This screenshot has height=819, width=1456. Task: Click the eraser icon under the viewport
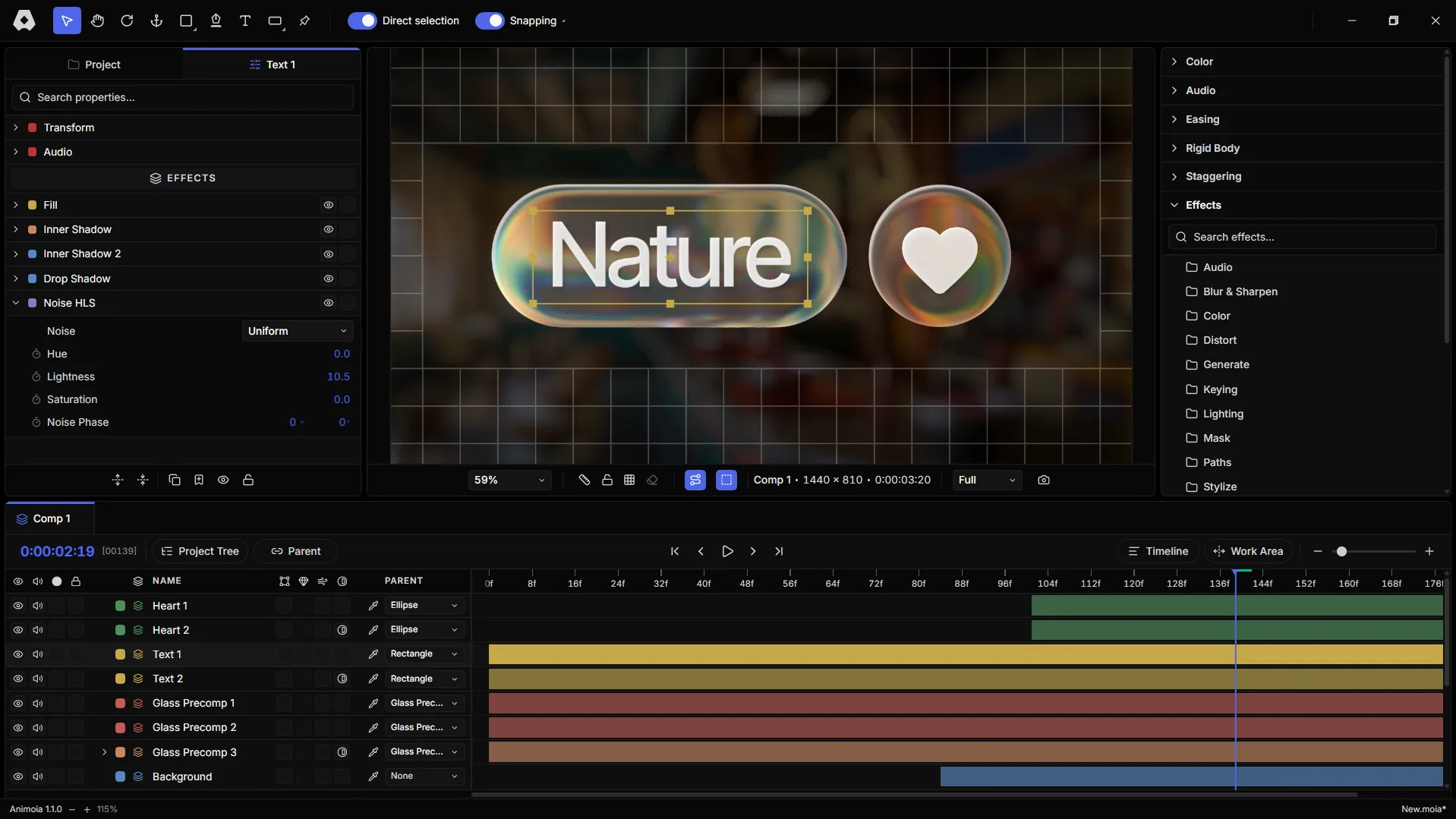pos(652,480)
